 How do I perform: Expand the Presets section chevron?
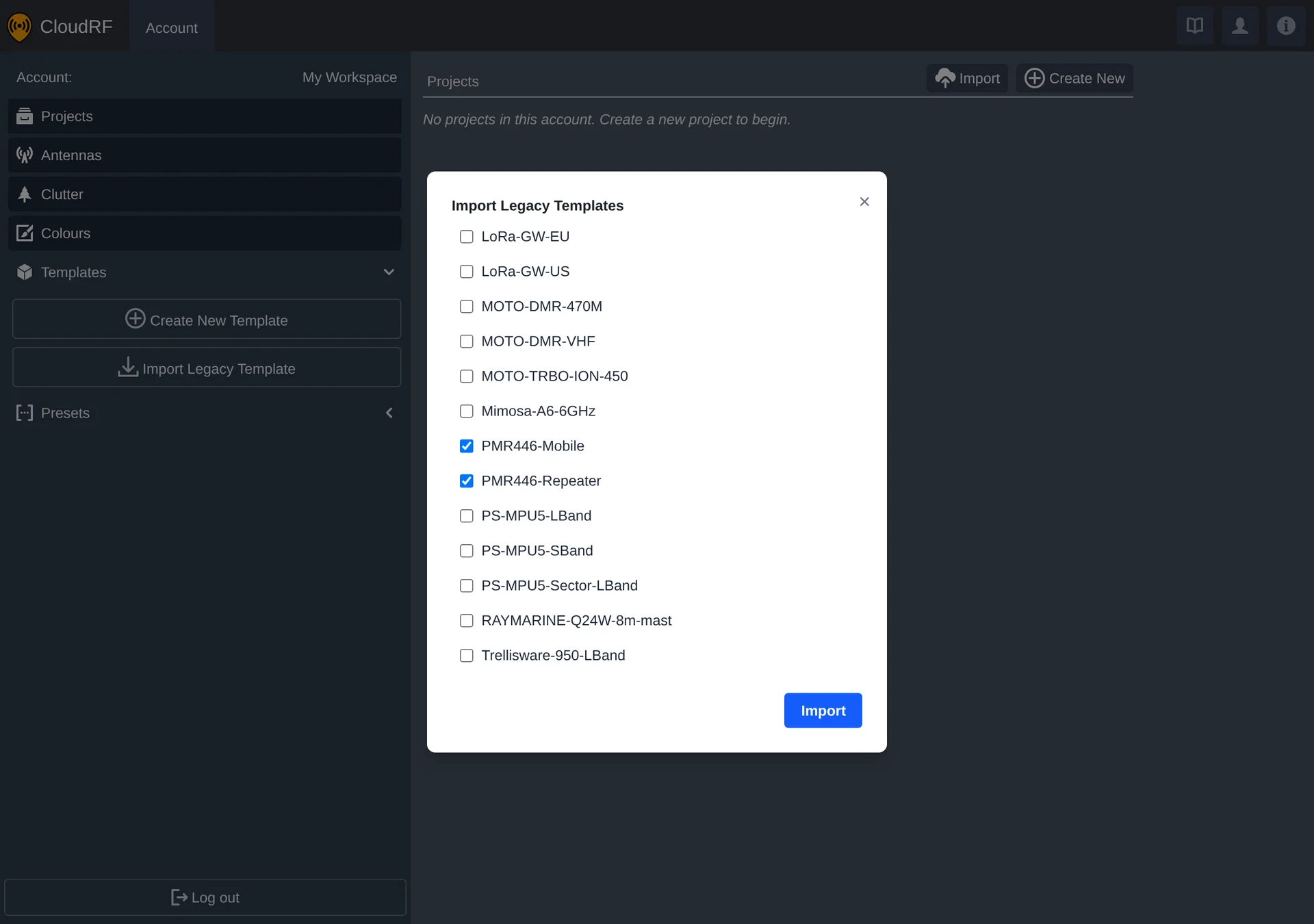click(389, 413)
